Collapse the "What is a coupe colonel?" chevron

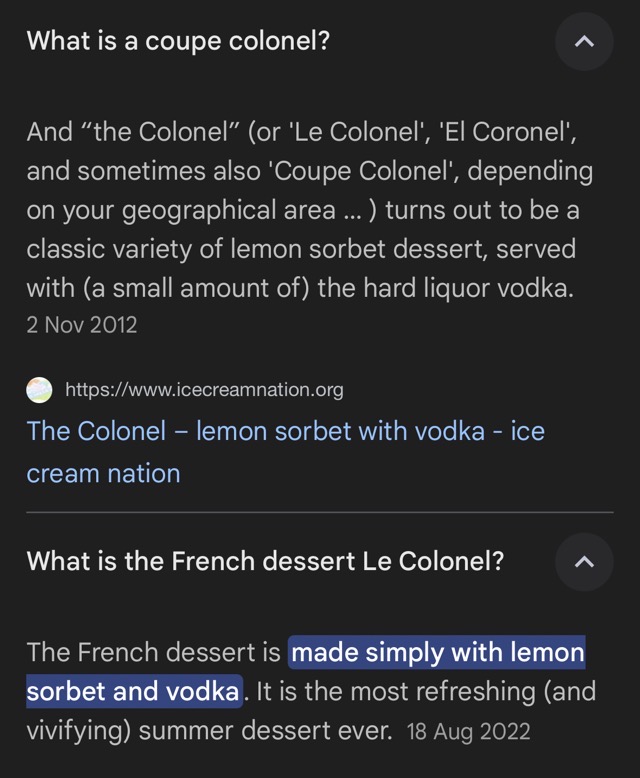pyautogui.click(x=584, y=42)
